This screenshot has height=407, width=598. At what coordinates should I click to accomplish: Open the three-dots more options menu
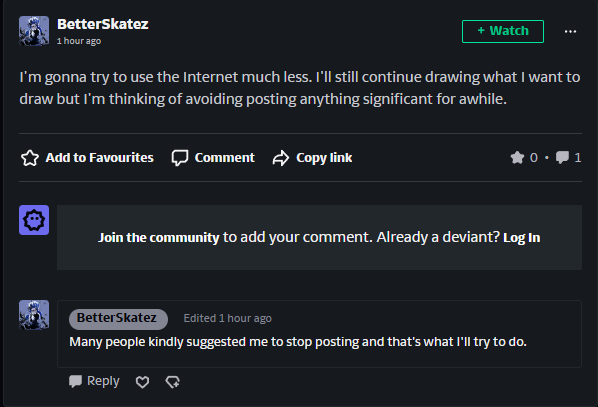coord(570,31)
